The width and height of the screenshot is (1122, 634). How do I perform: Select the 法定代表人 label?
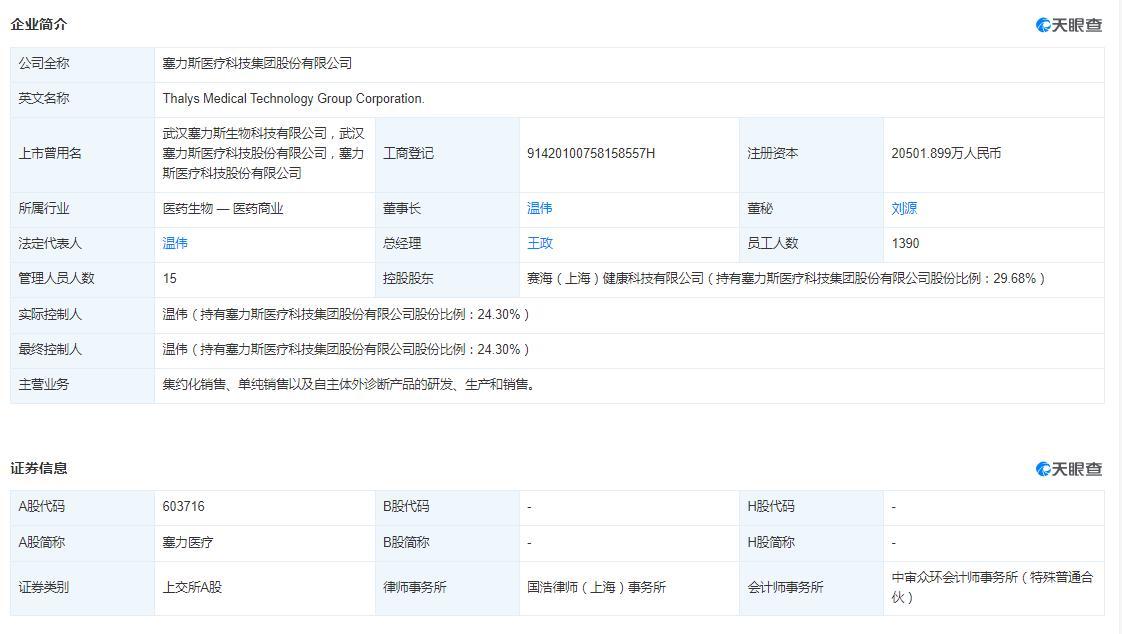(50, 243)
